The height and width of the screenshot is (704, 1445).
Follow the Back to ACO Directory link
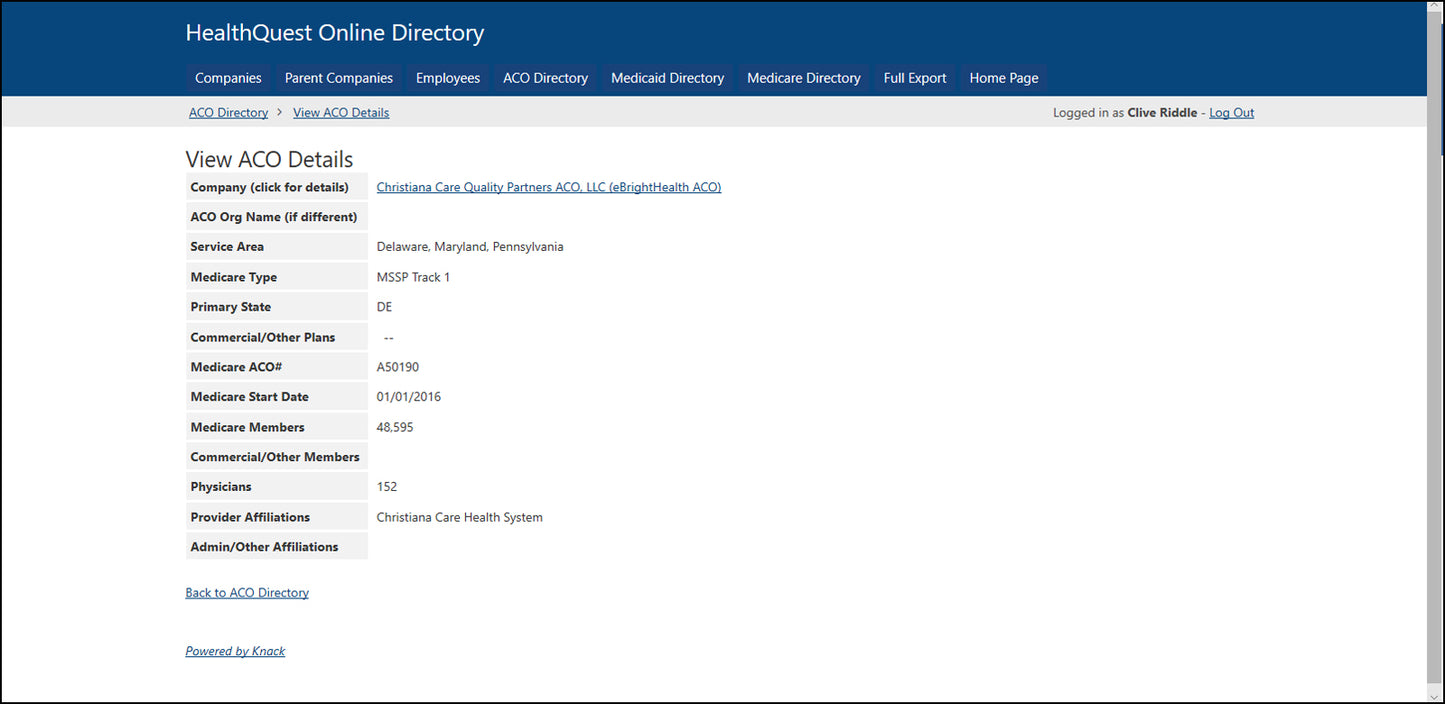247,593
